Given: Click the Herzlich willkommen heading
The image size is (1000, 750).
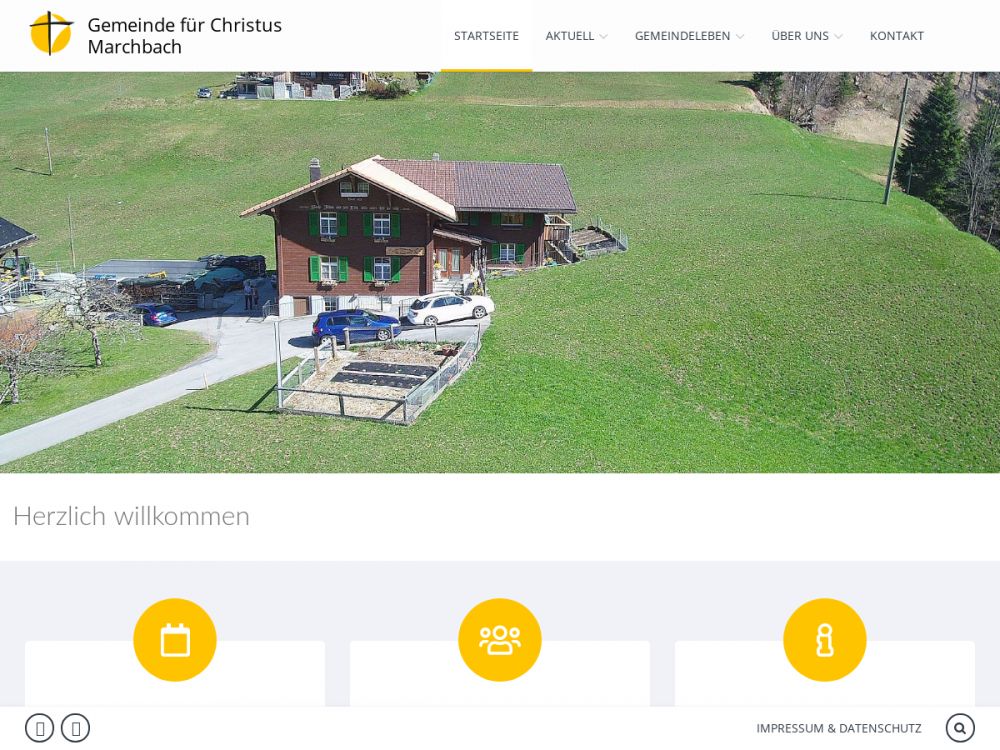Looking at the screenshot, I should pyautogui.click(x=131, y=516).
